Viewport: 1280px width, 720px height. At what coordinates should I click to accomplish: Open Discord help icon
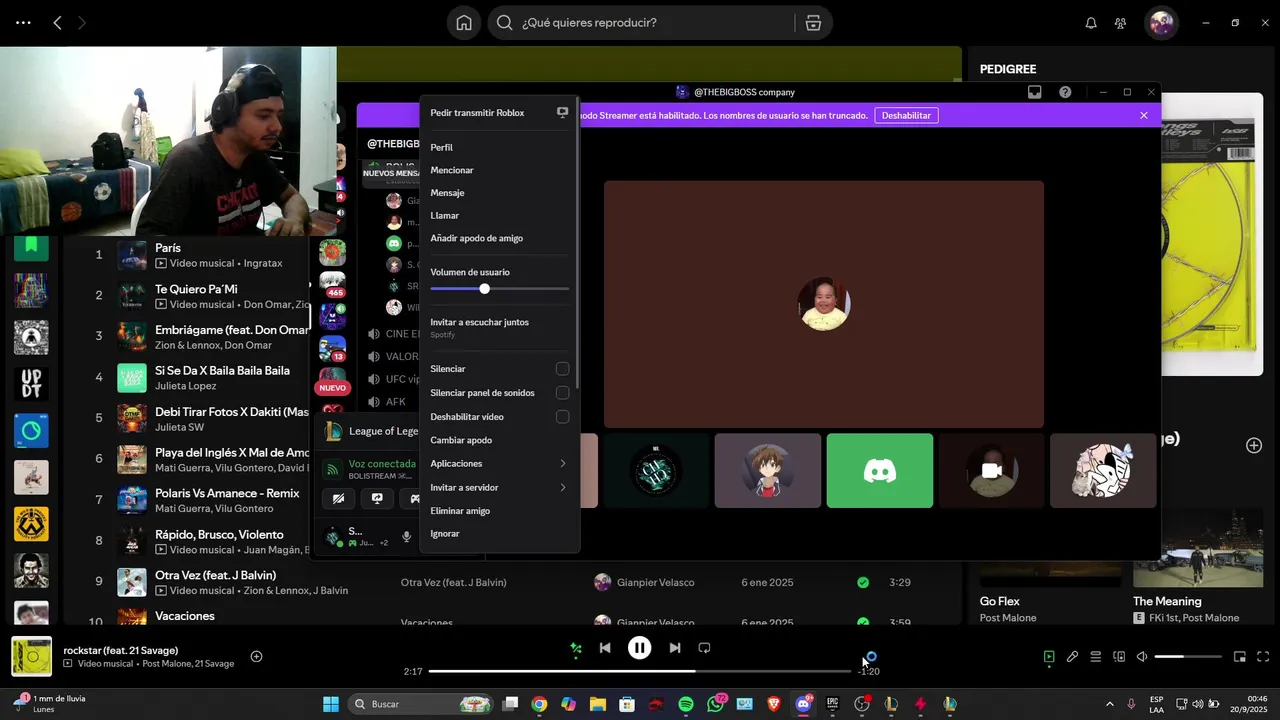click(1065, 92)
